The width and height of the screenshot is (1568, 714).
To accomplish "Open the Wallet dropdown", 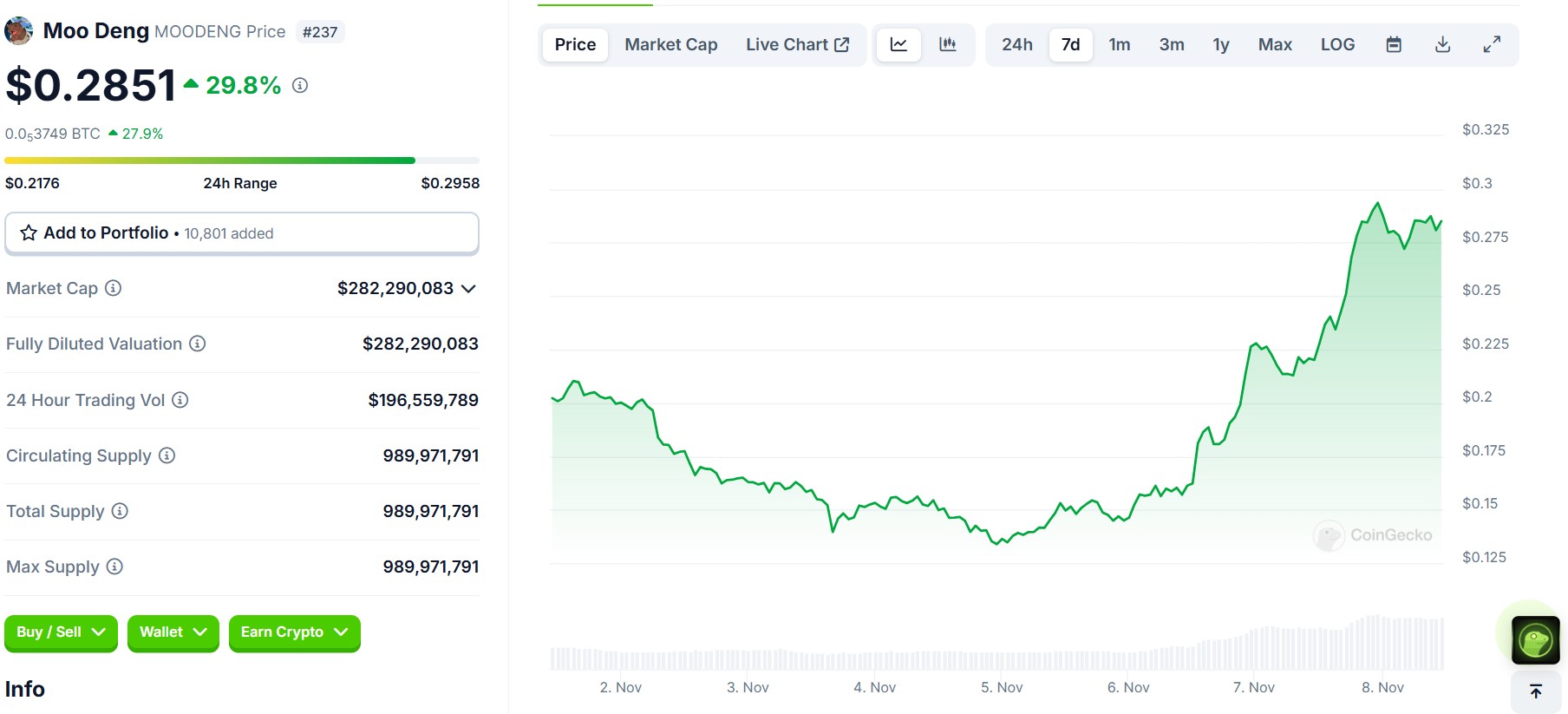I will click(x=173, y=632).
